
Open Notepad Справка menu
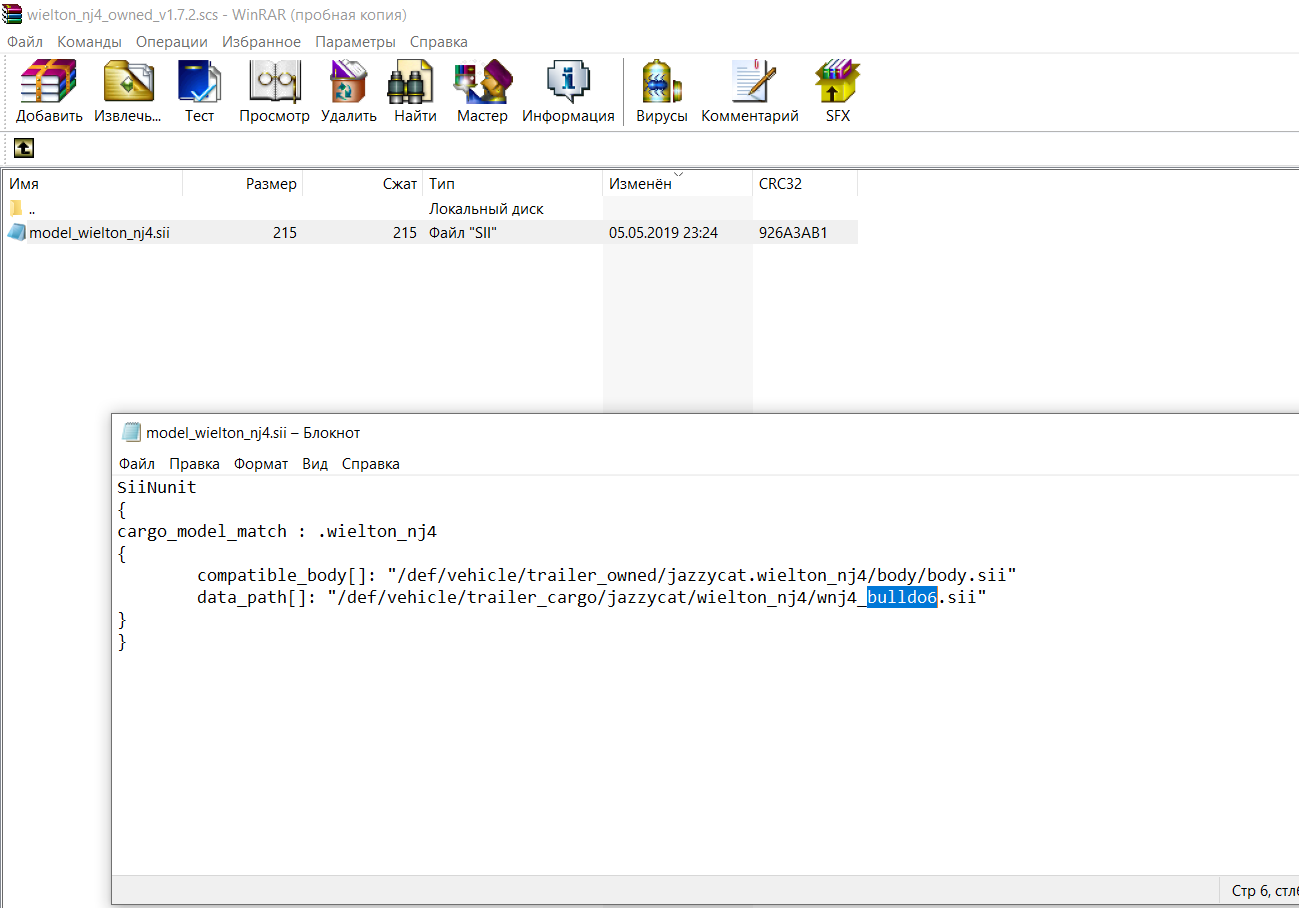click(x=371, y=464)
